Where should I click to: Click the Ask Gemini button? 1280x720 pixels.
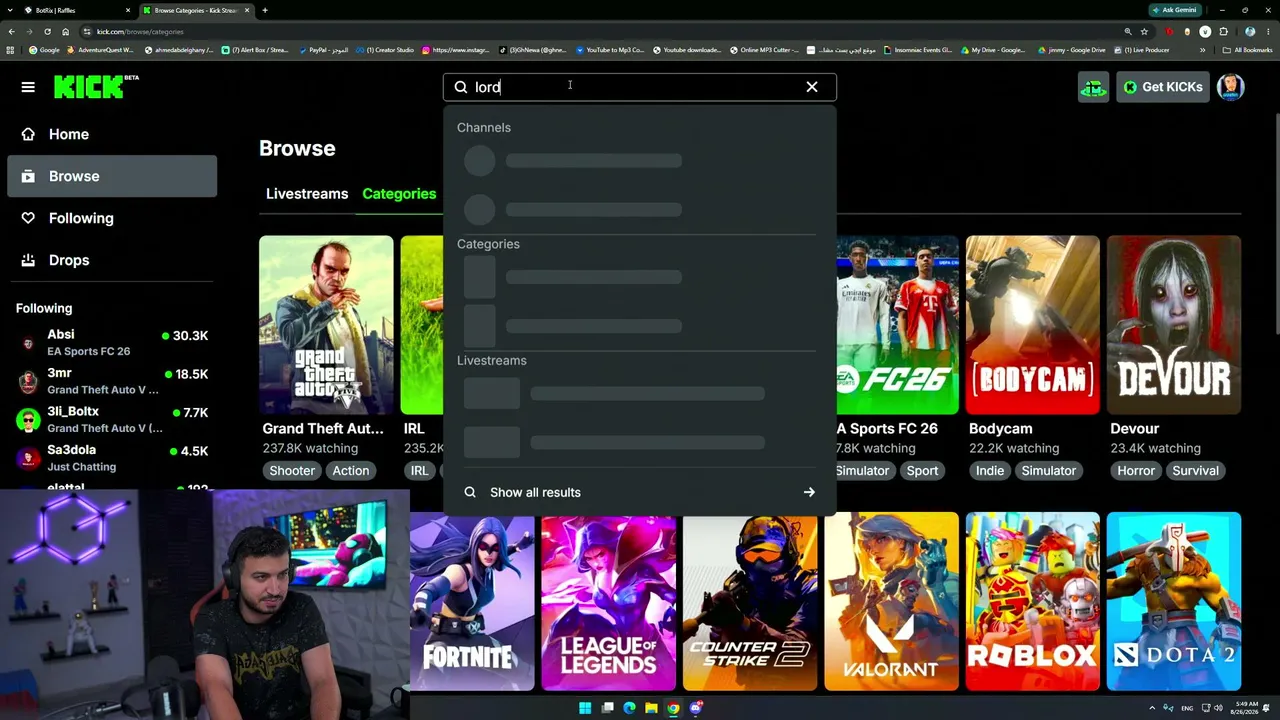click(x=1175, y=10)
